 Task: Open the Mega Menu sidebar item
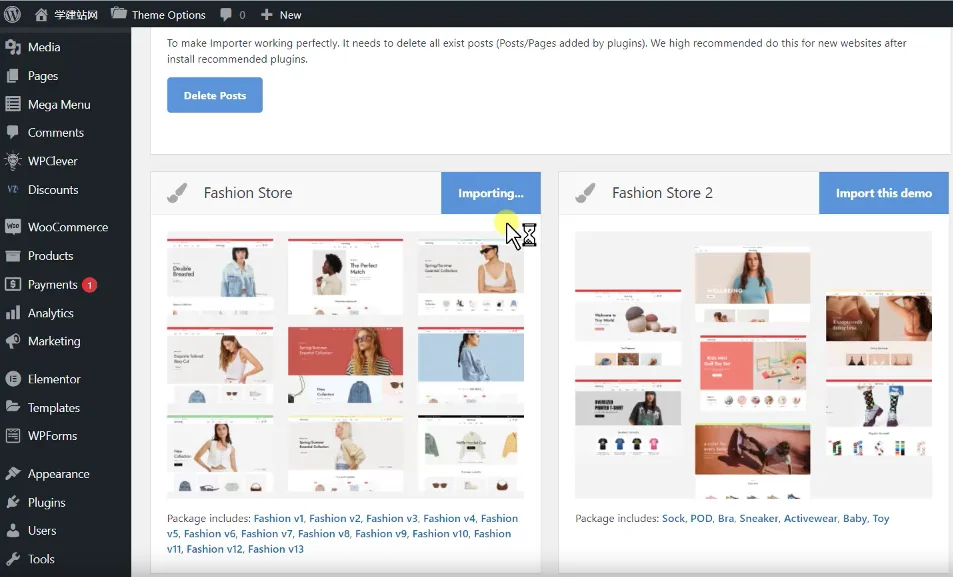(59, 104)
